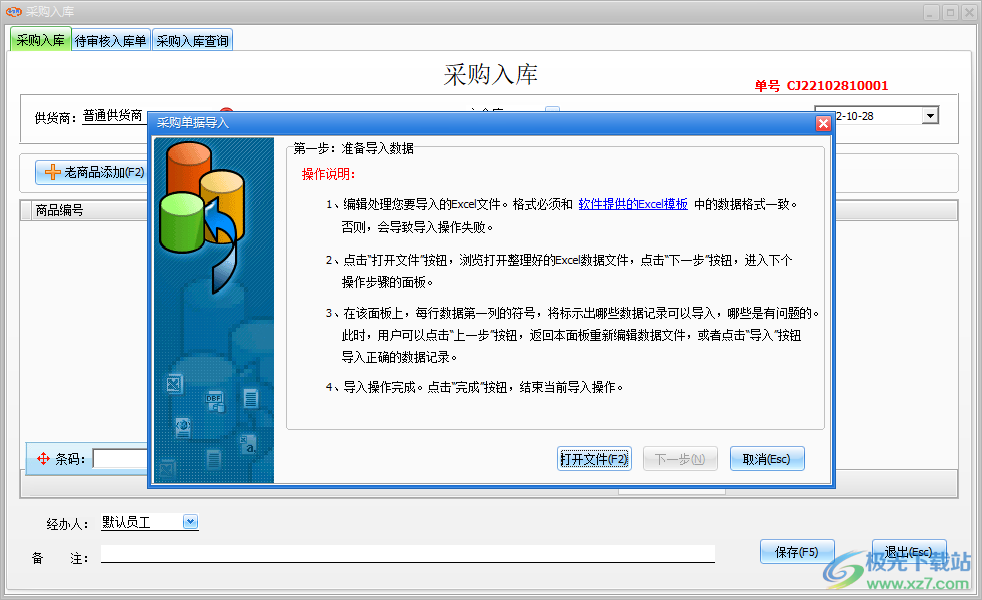The width and height of the screenshot is (982, 600).
Task: Switch to the 采购入库查询 tab
Action: (x=192, y=40)
